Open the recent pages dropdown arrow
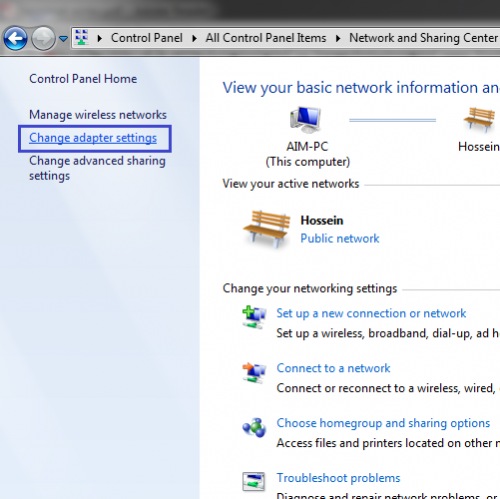This screenshot has height=499, width=500. pos(63,39)
